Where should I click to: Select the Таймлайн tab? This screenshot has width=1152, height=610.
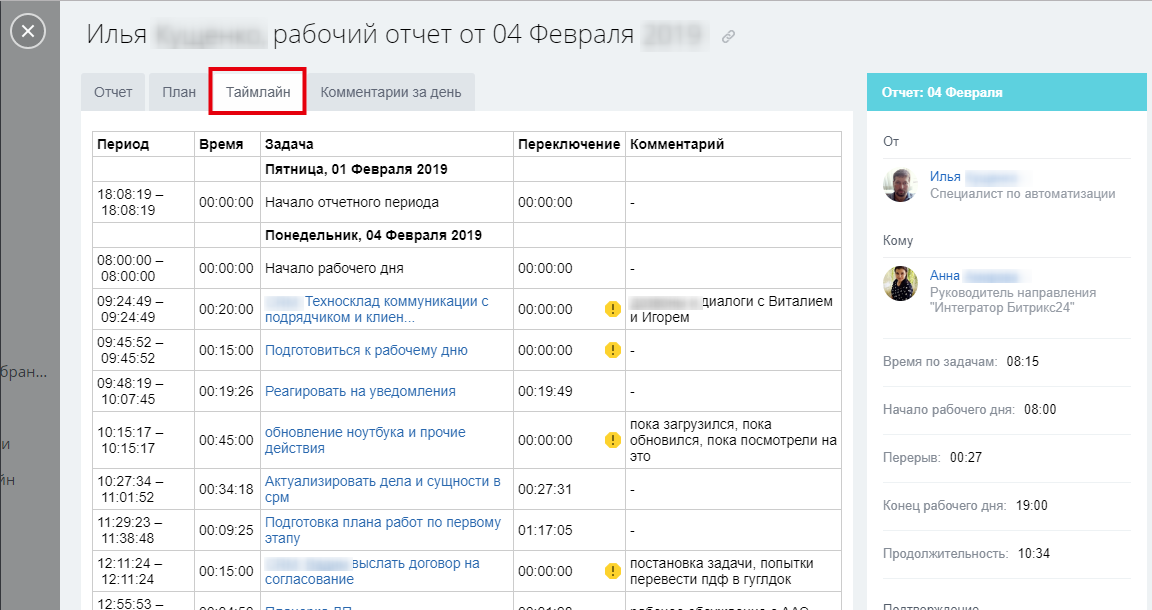coord(258,92)
